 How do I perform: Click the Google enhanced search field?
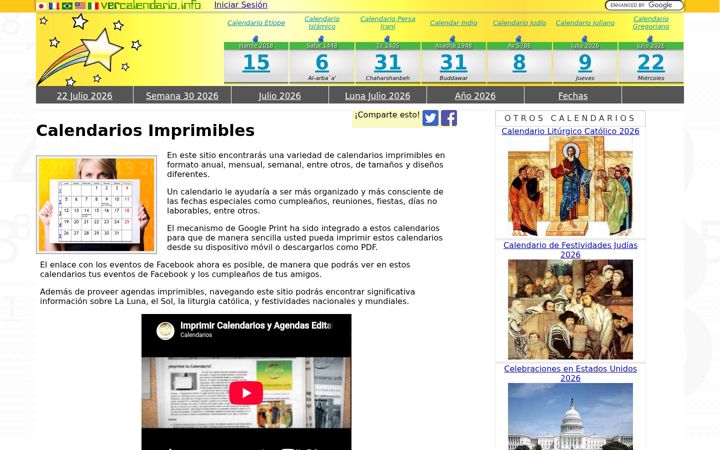tap(644, 6)
